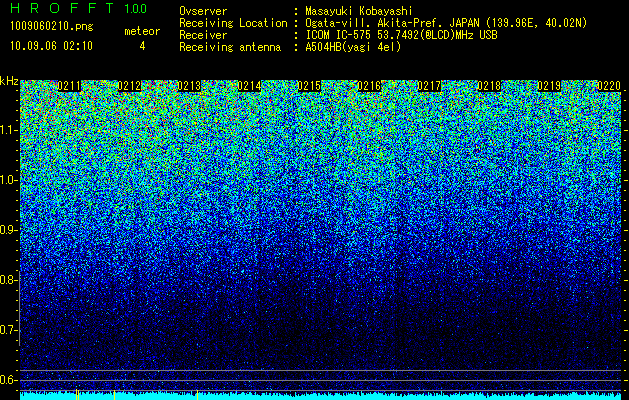
Task: Click the 0216 time marker
Action: tap(369, 86)
